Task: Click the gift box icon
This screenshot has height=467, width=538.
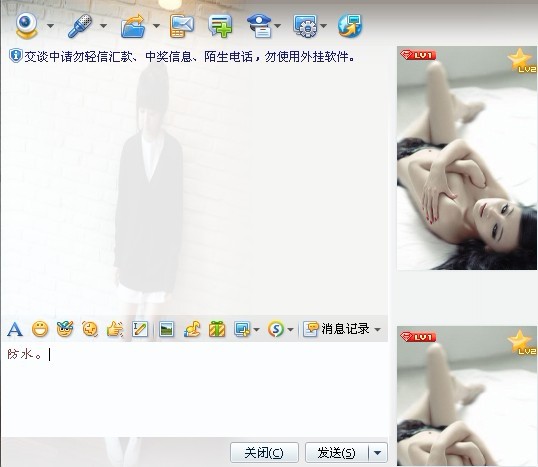Action: (217, 329)
